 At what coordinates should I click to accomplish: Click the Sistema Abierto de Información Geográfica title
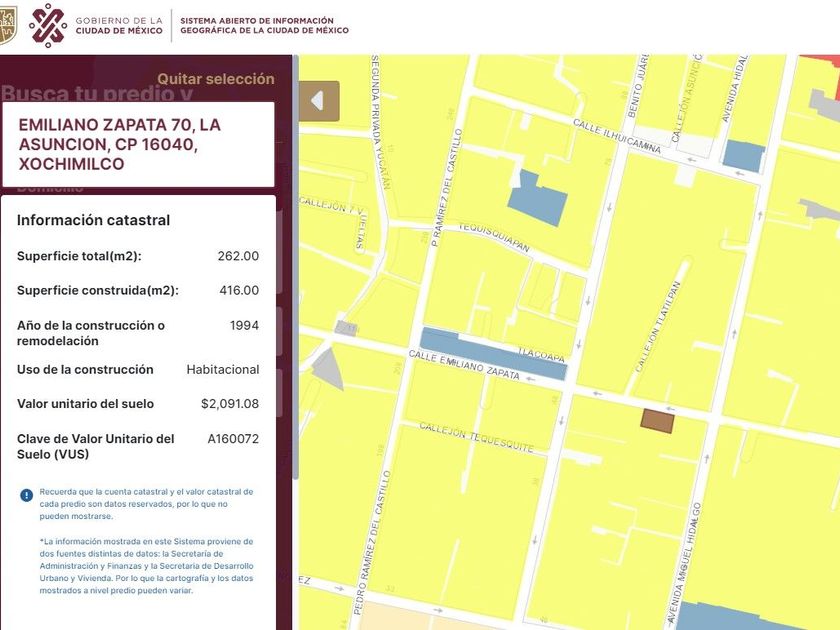click(264, 26)
